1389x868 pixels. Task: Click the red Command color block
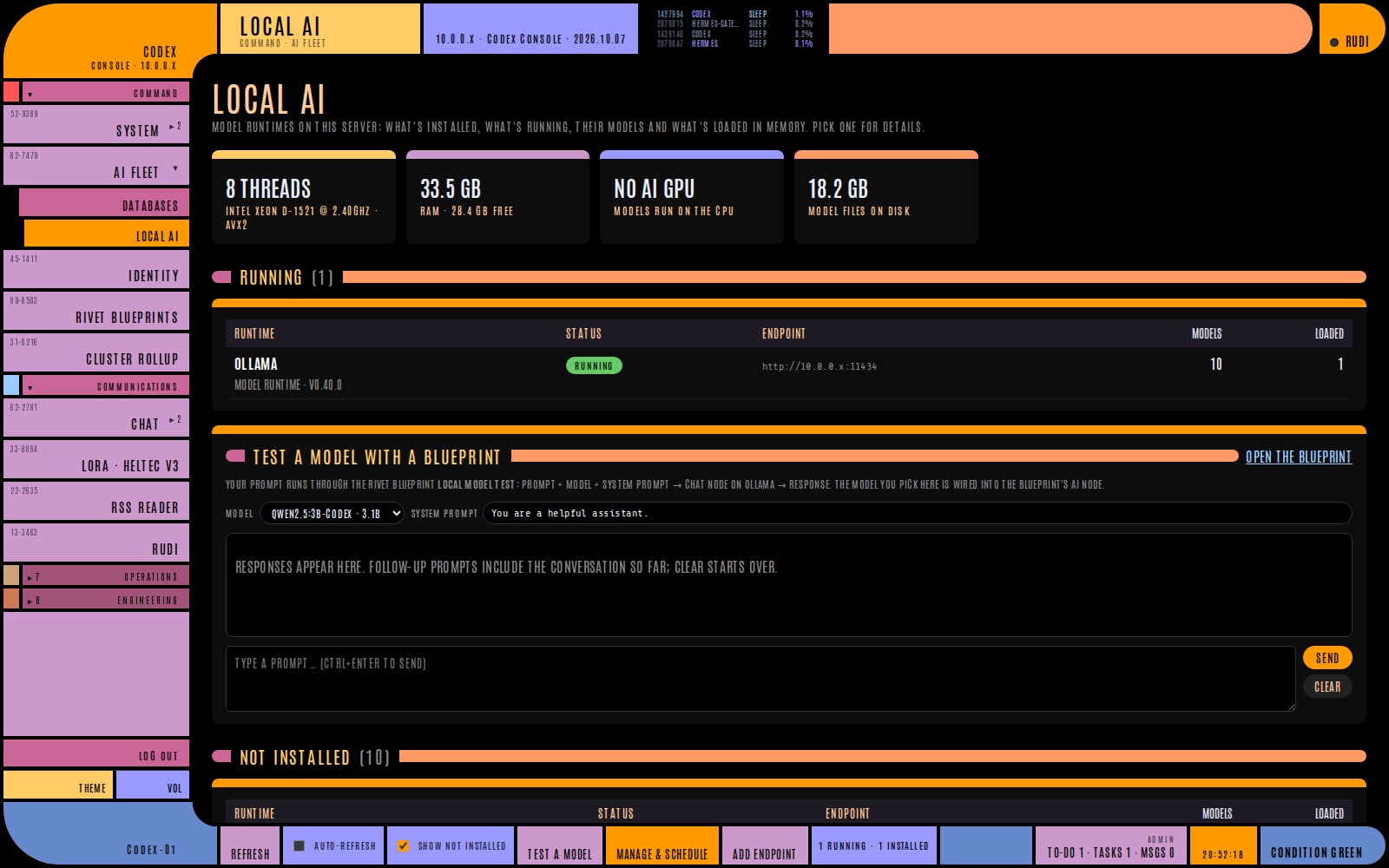(x=11, y=92)
